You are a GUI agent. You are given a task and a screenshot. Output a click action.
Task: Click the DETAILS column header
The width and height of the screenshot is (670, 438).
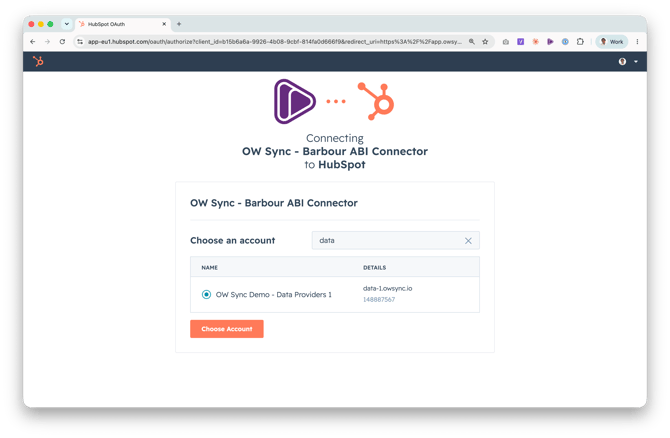[375, 268]
